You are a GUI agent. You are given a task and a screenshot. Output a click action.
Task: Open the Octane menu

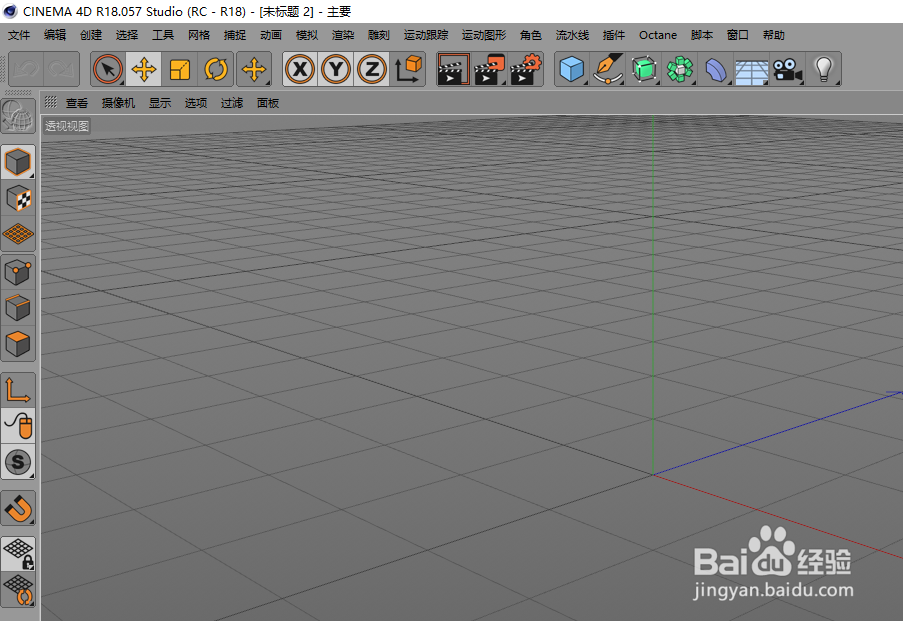658,35
